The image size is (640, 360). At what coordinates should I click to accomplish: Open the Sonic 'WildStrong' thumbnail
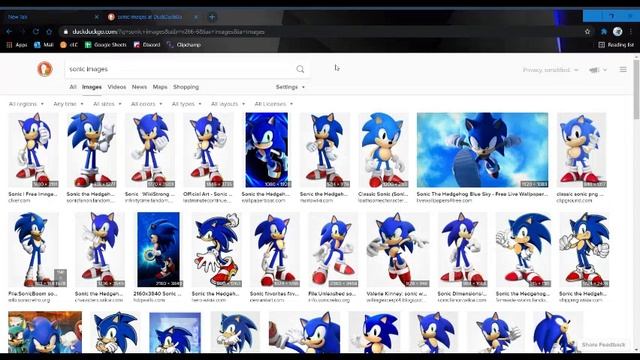point(150,150)
